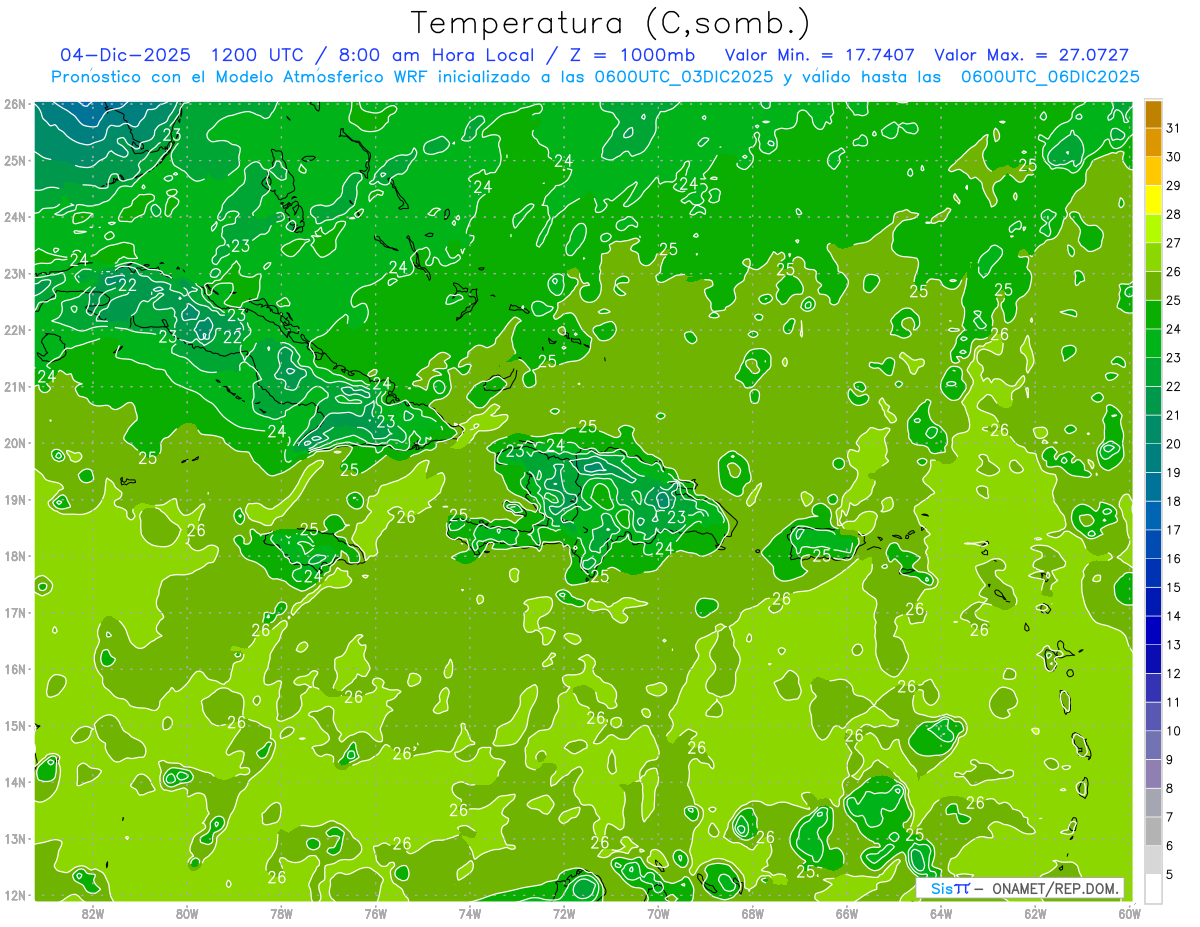Click the "14" value on the color scale

click(1173, 616)
